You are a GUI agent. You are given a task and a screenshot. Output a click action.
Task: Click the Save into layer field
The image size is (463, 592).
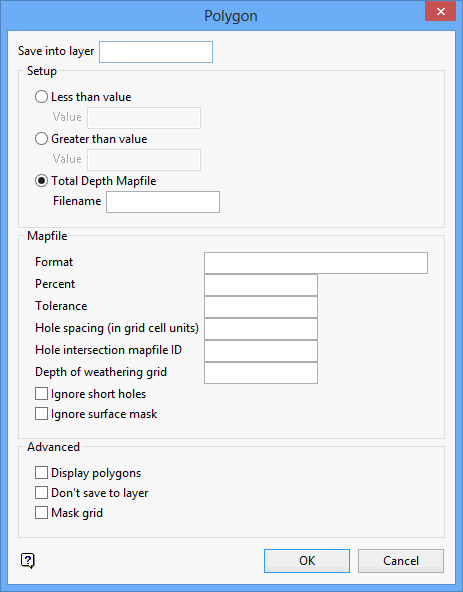click(x=156, y=52)
